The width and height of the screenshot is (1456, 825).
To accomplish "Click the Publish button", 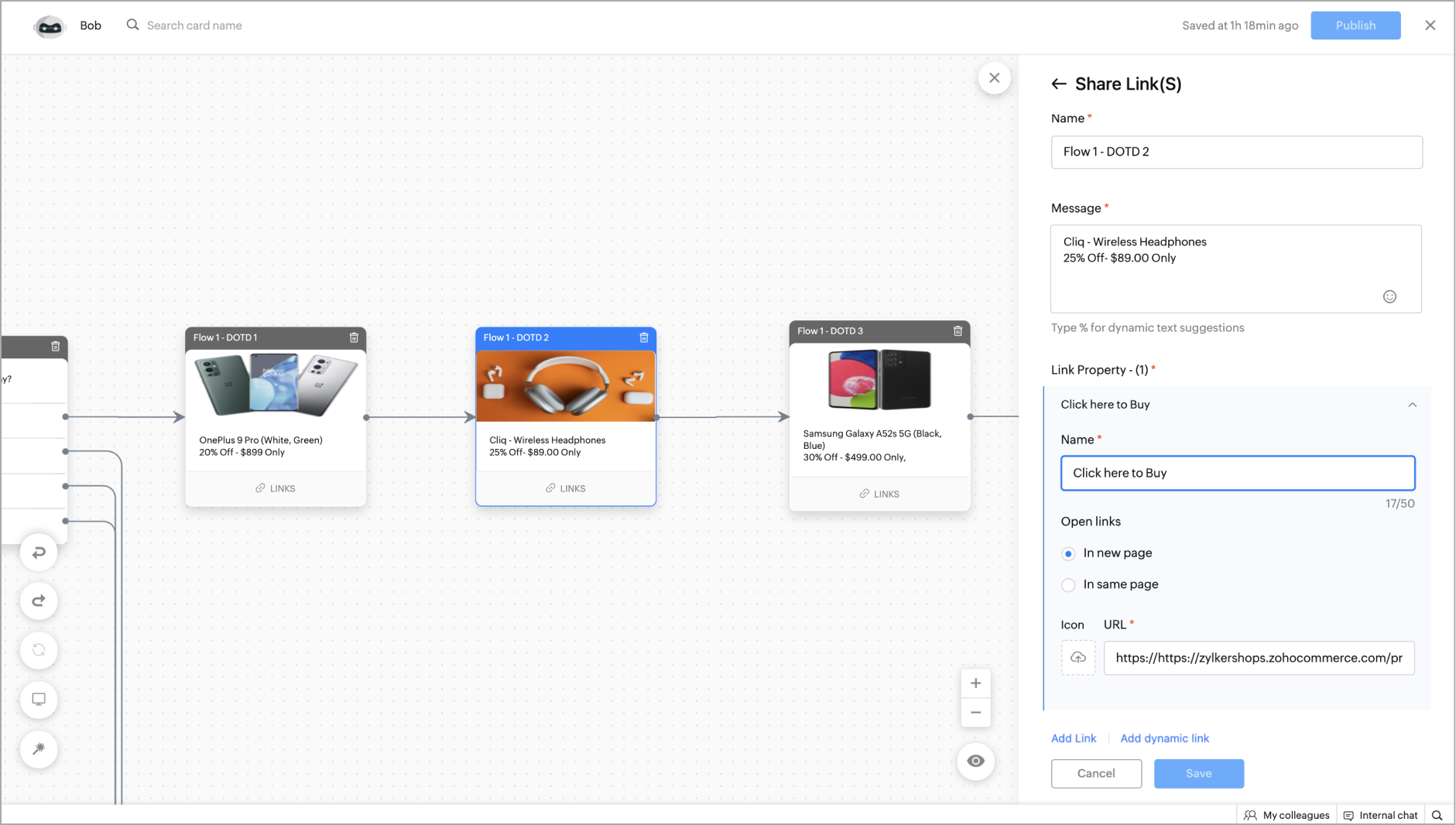I will tap(1355, 26).
